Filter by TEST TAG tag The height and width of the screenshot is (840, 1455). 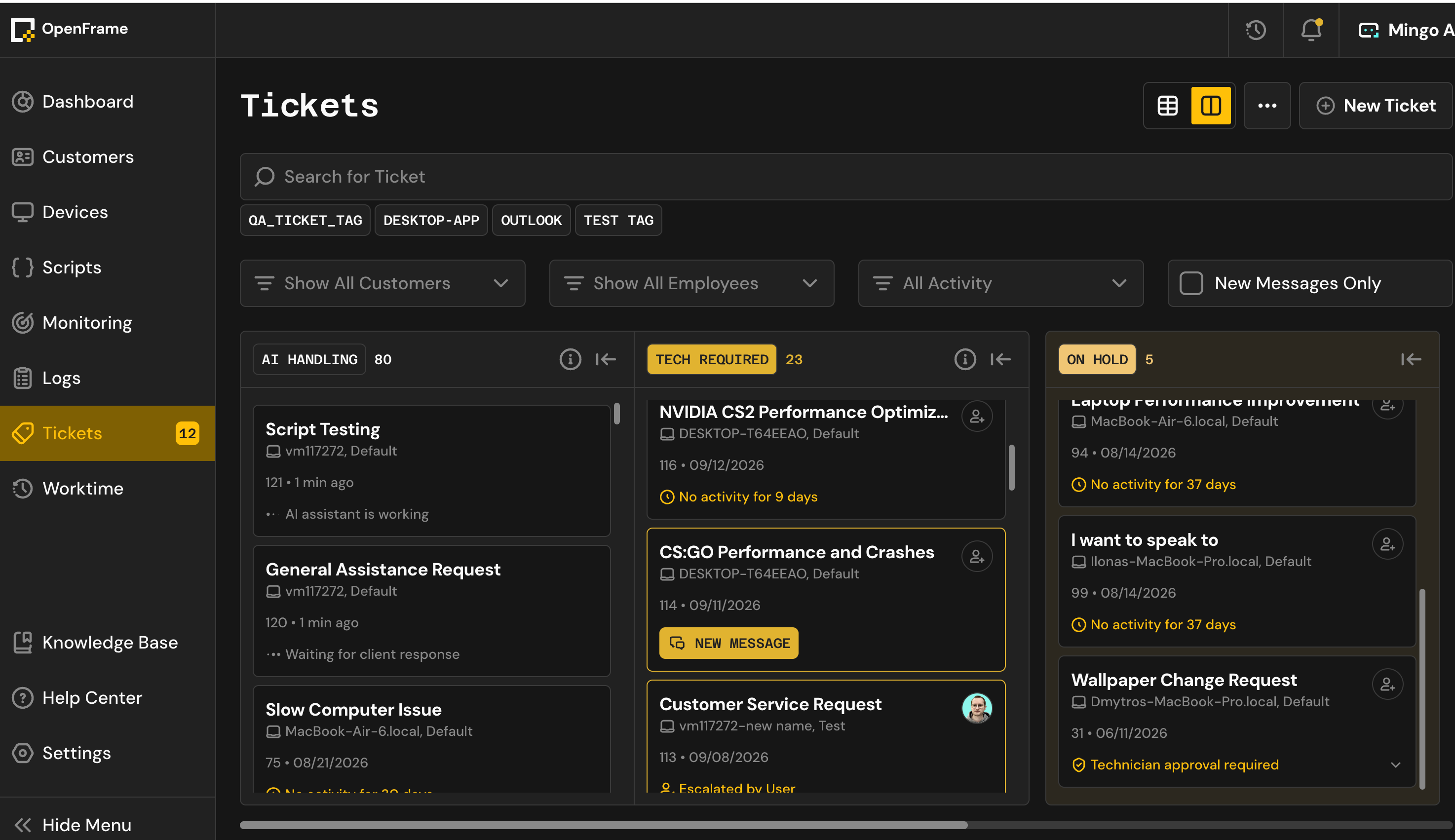point(618,221)
